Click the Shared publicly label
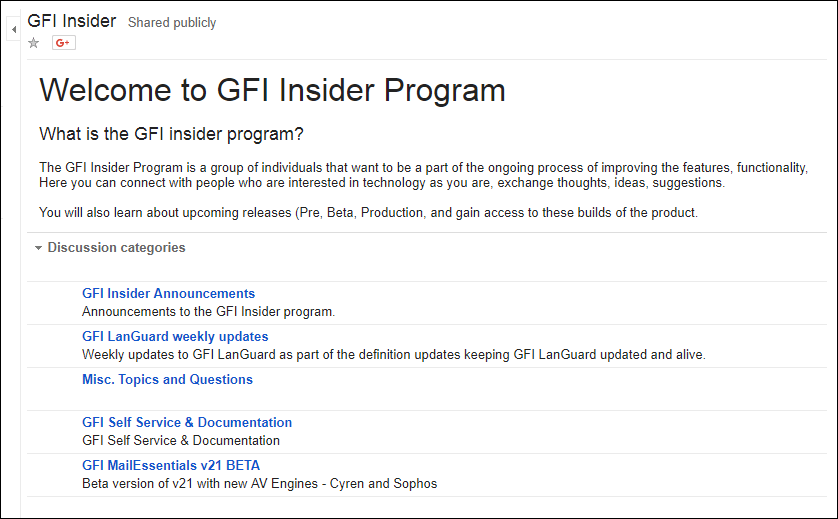This screenshot has height=519, width=838. (x=172, y=22)
